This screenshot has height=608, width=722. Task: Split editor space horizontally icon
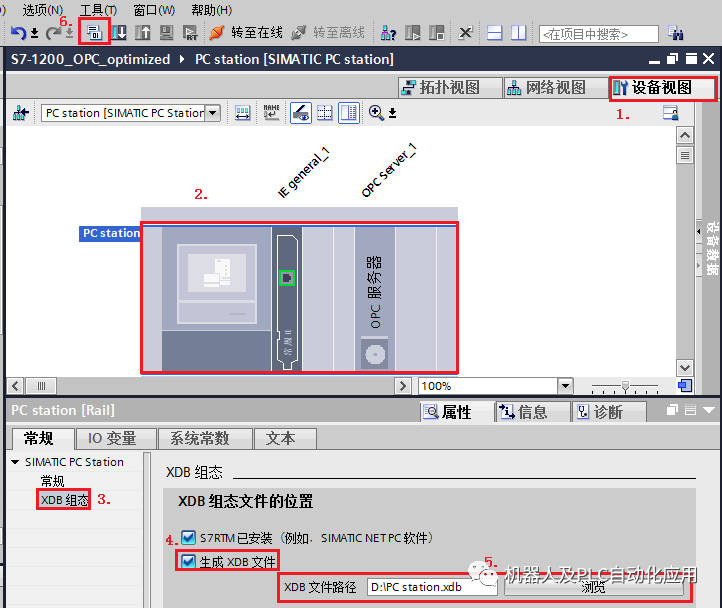click(x=495, y=33)
